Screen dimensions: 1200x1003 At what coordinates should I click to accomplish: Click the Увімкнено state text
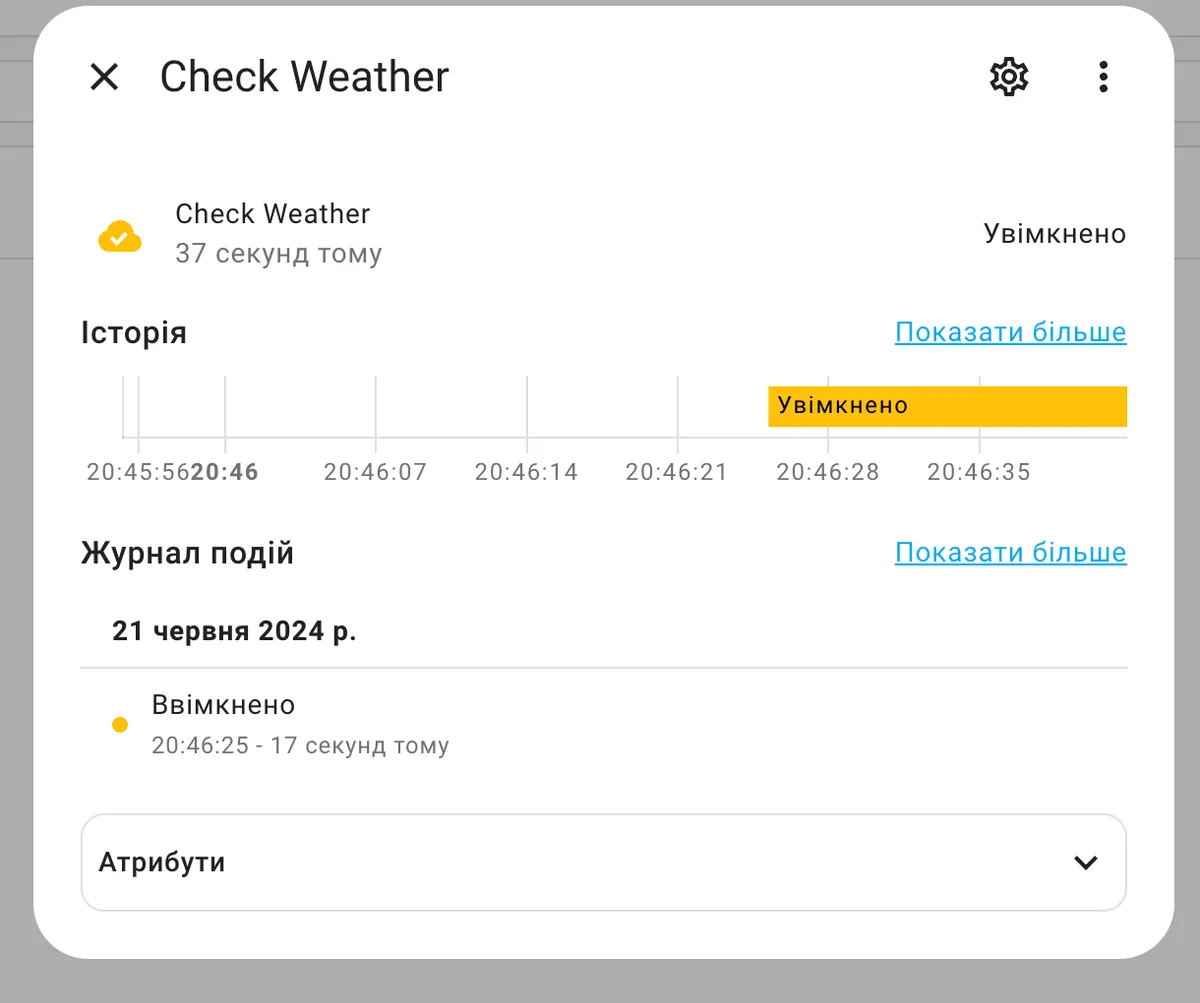click(x=1055, y=234)
